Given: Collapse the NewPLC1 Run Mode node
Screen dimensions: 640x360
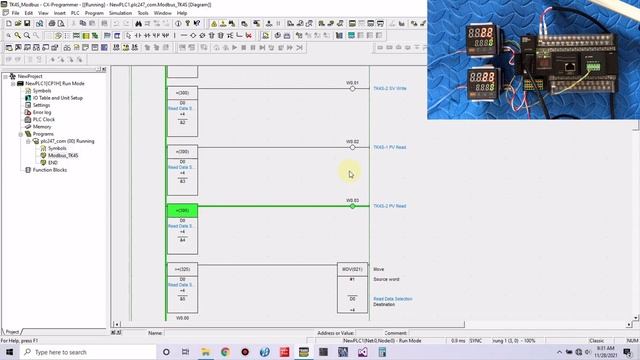Looking at the screenshot, I should coord(13,84).
